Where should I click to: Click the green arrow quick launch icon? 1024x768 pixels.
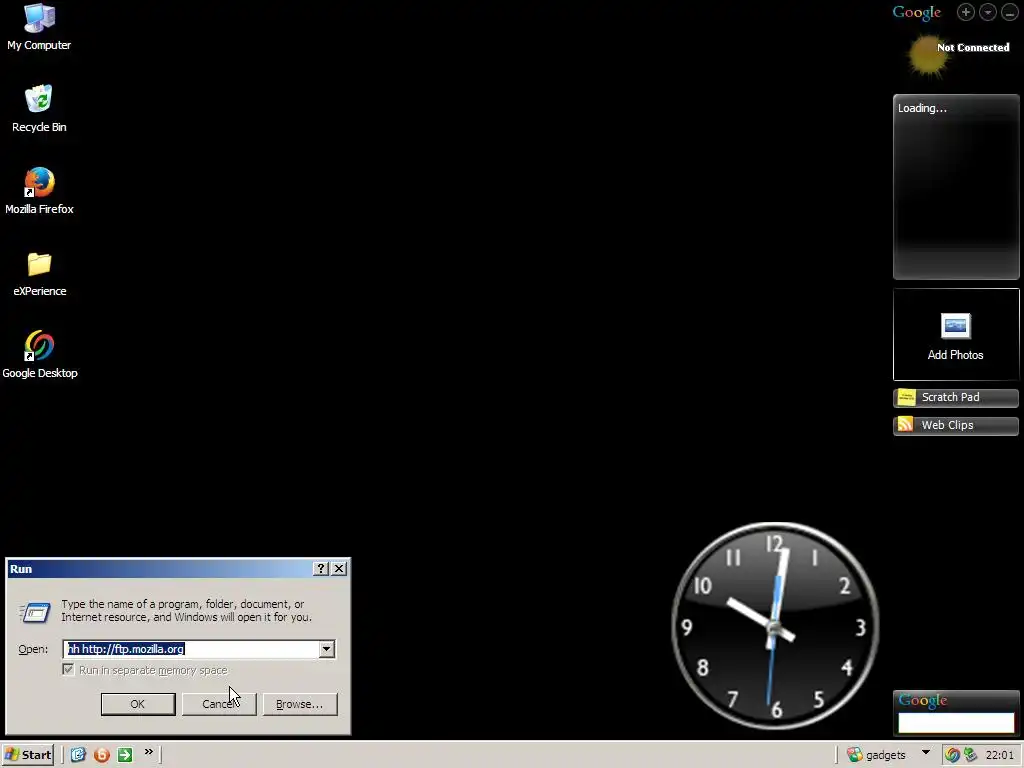coord(125,755)
